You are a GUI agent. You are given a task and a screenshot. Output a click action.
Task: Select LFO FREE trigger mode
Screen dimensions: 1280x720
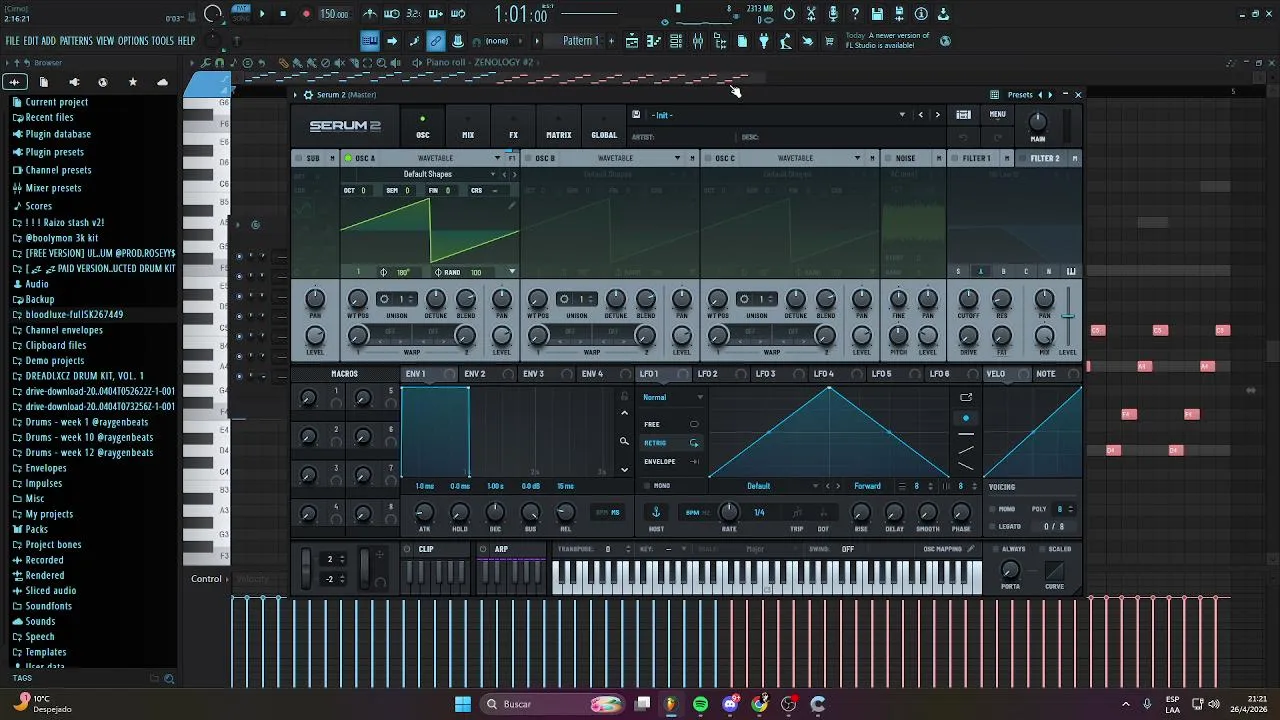coord(671,424)
